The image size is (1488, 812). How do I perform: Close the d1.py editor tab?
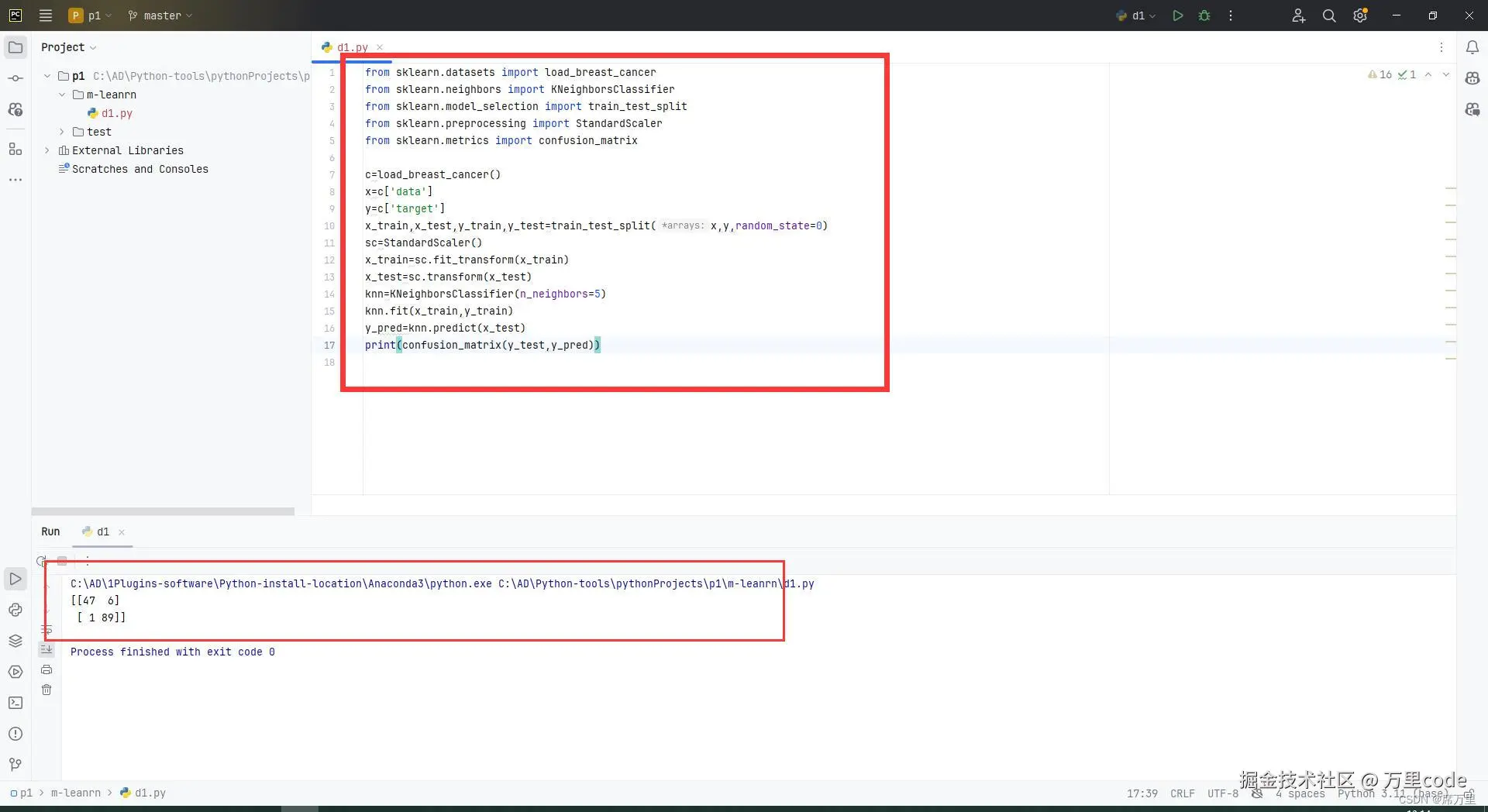pos(380,47)
